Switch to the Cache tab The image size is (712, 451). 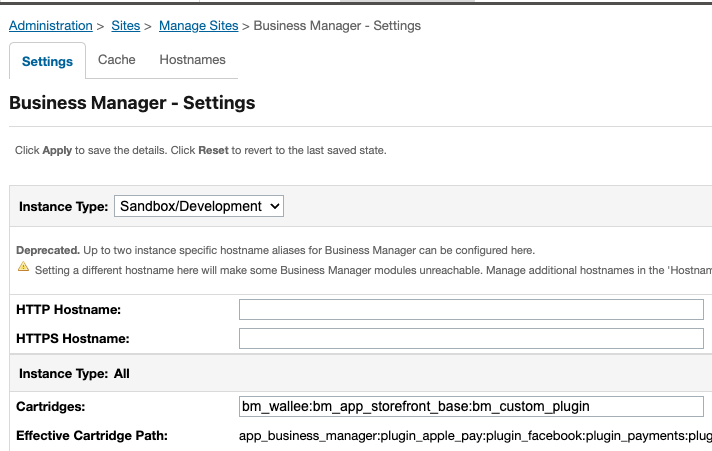(x=116, y=60)
